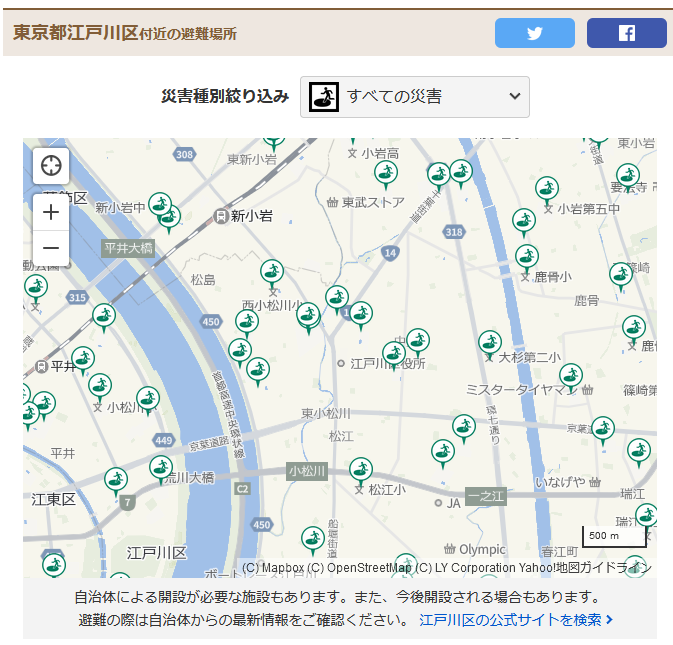The image size is (673, 645).
Task: Click the shelter marker beside 小岩高
Action: [386, 173]
